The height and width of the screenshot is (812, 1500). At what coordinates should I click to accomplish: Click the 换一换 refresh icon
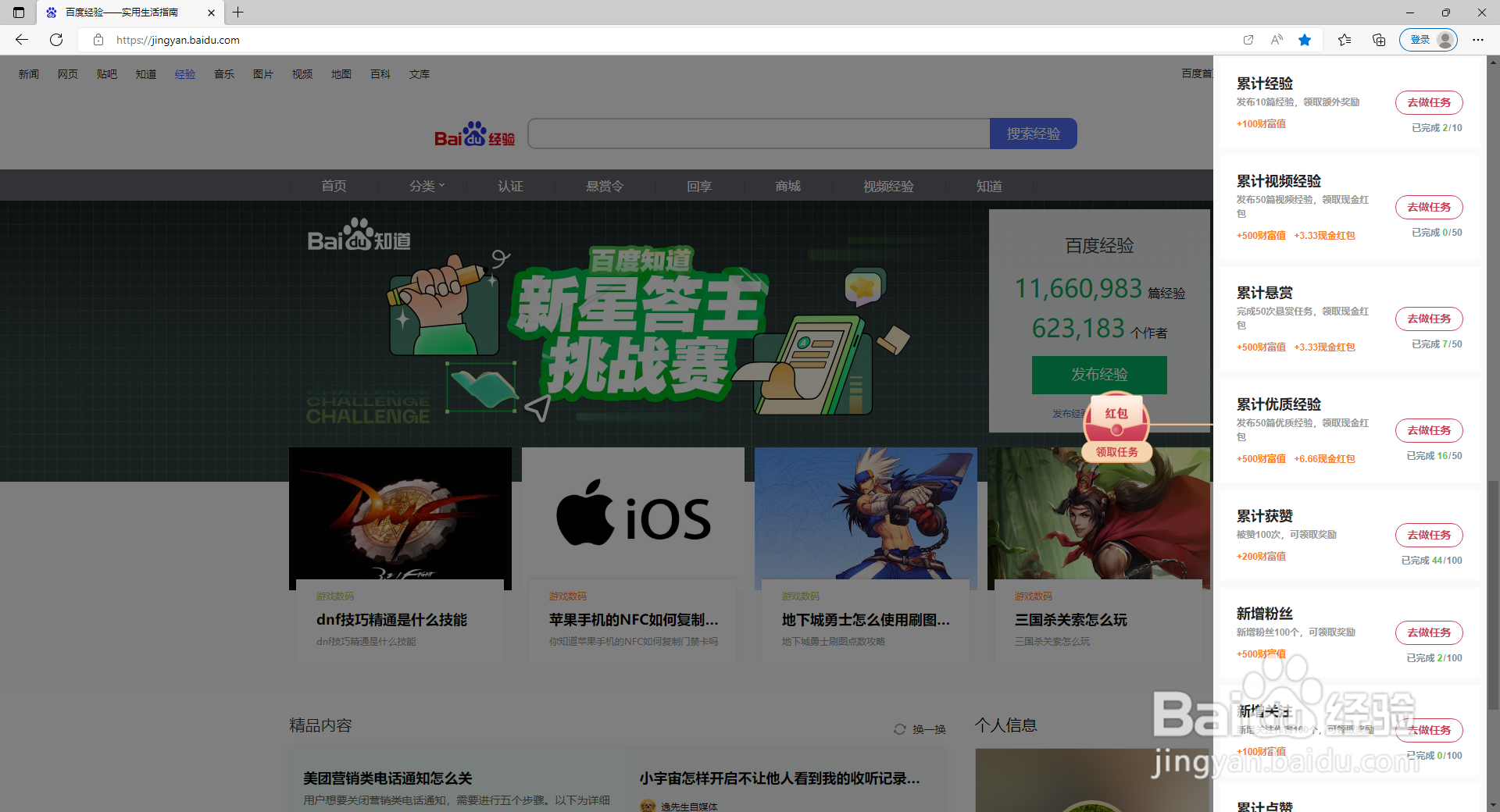900,729
